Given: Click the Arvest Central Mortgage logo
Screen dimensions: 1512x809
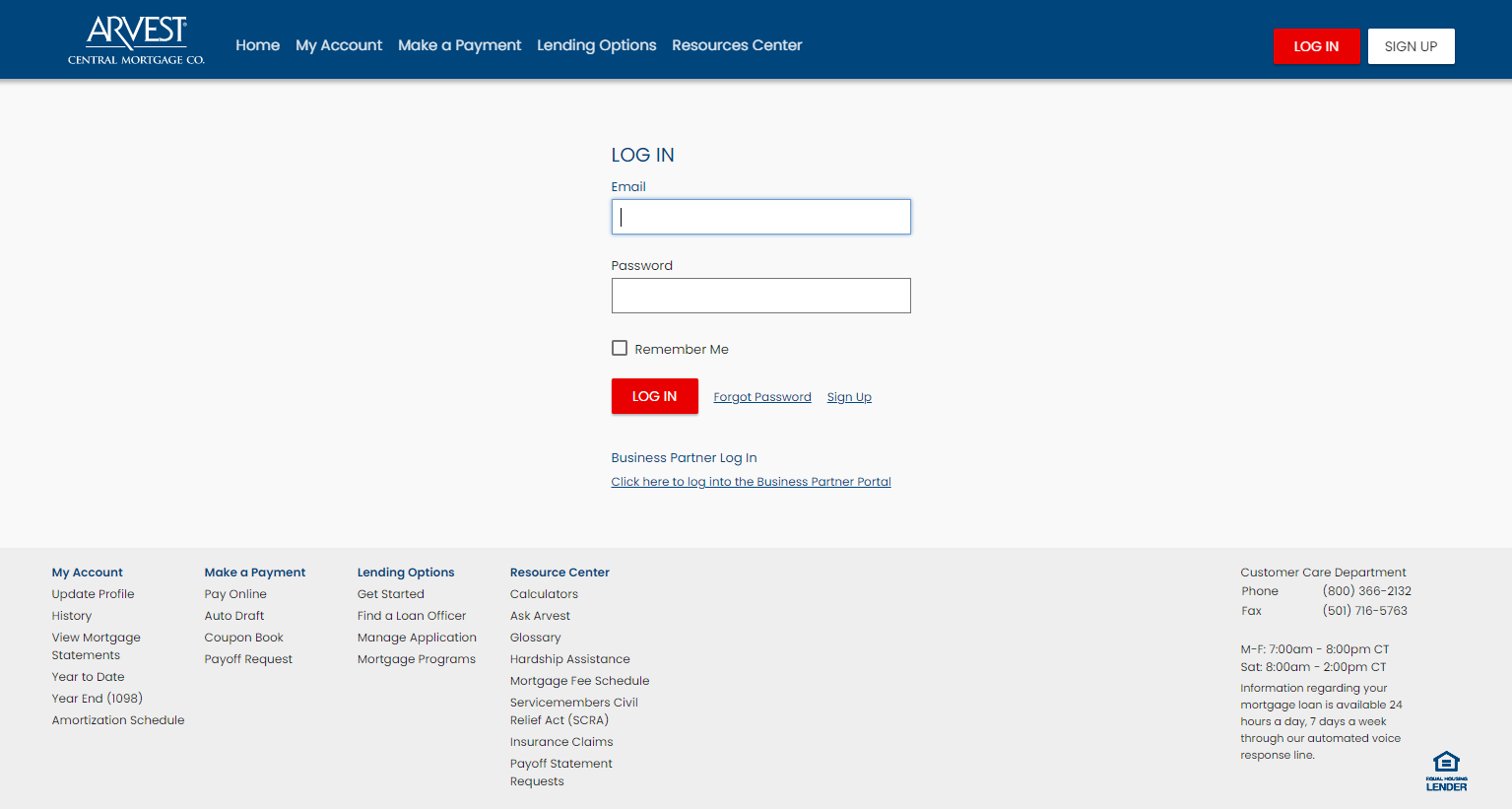Looking at the screenshot, I should 136,39.
